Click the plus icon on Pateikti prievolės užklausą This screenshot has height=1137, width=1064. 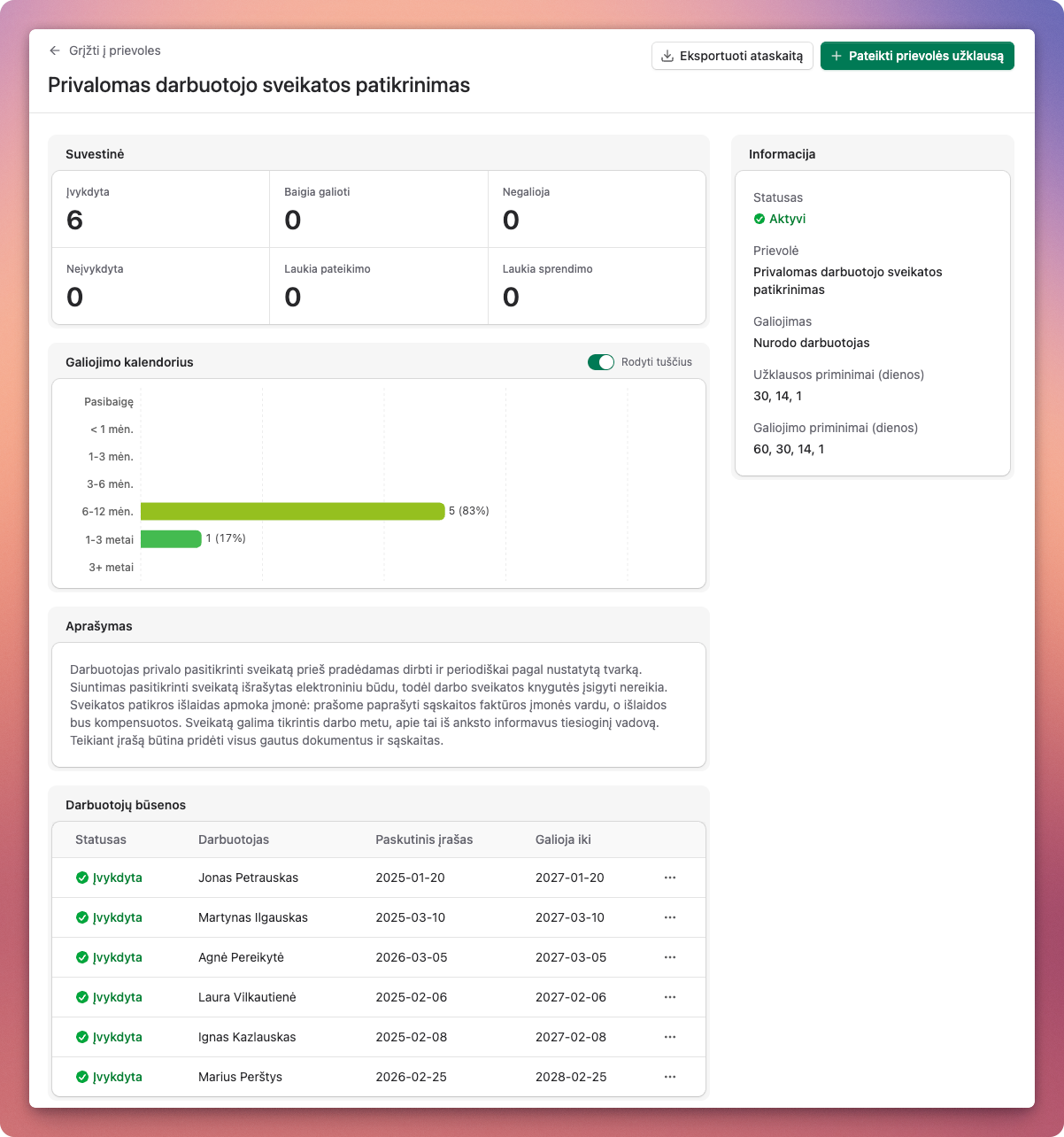click(x=837, y=55)
